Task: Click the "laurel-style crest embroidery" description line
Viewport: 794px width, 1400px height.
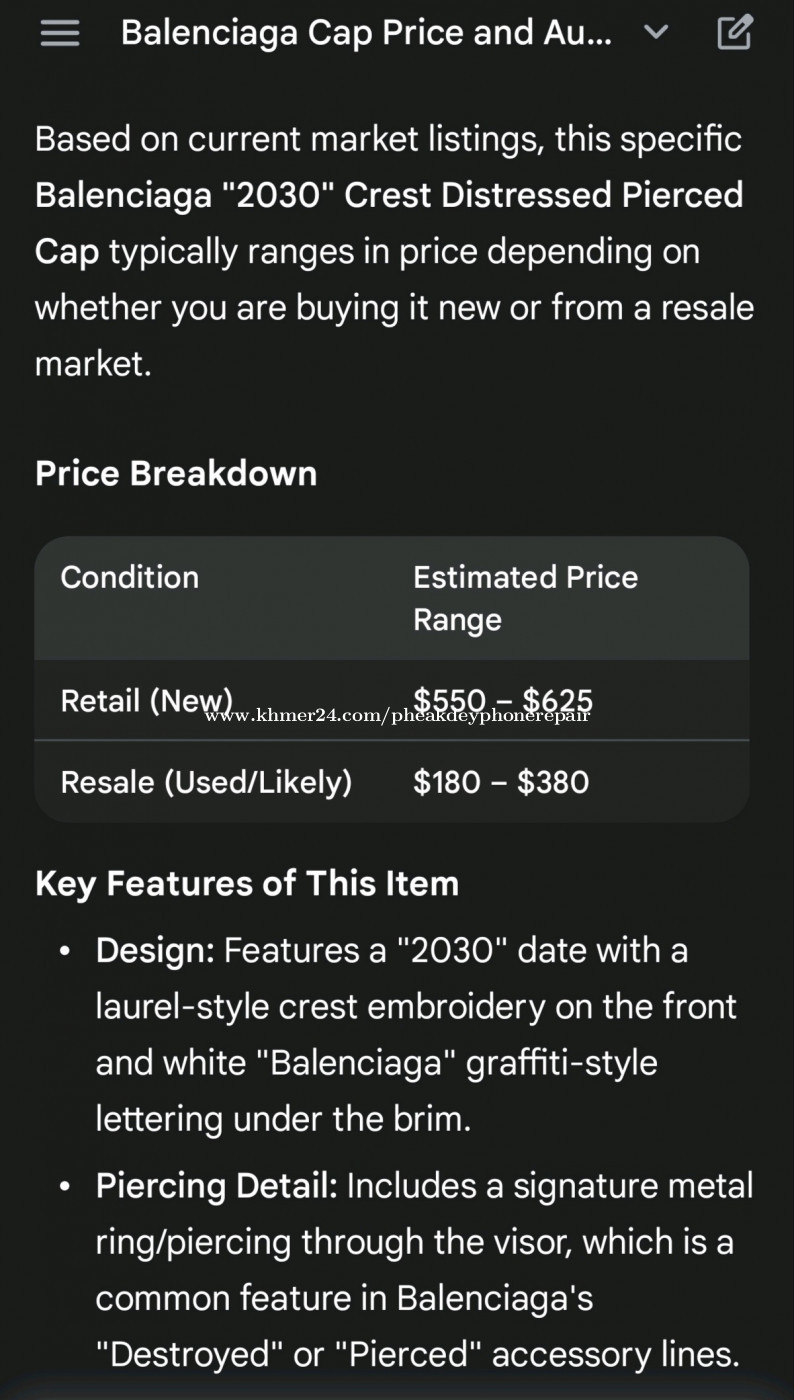Action: [415, 1006]
